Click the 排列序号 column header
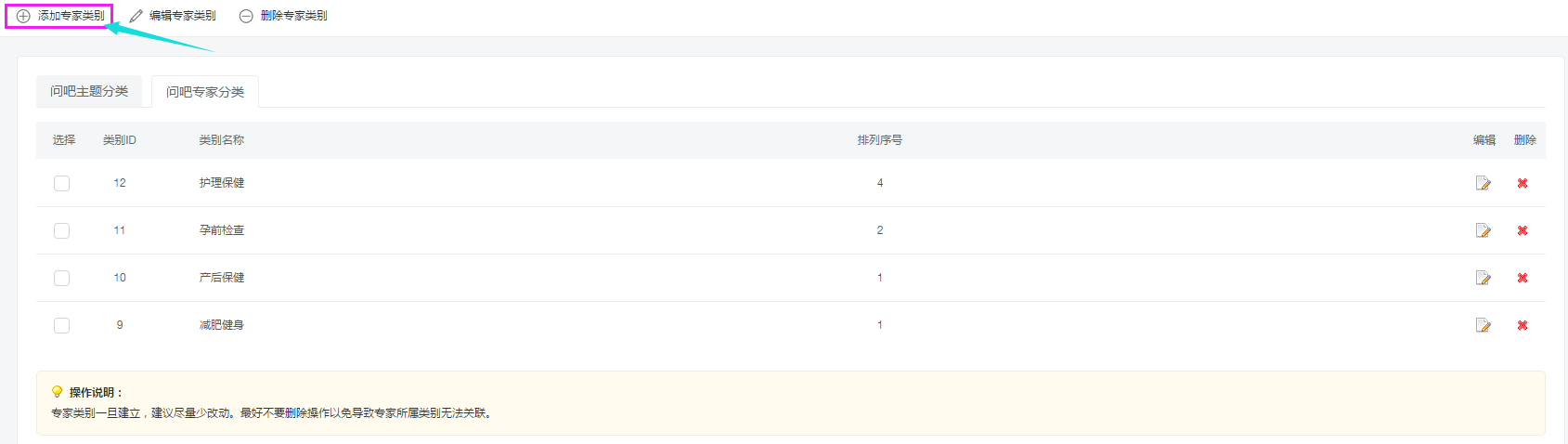 coord(879,140)
